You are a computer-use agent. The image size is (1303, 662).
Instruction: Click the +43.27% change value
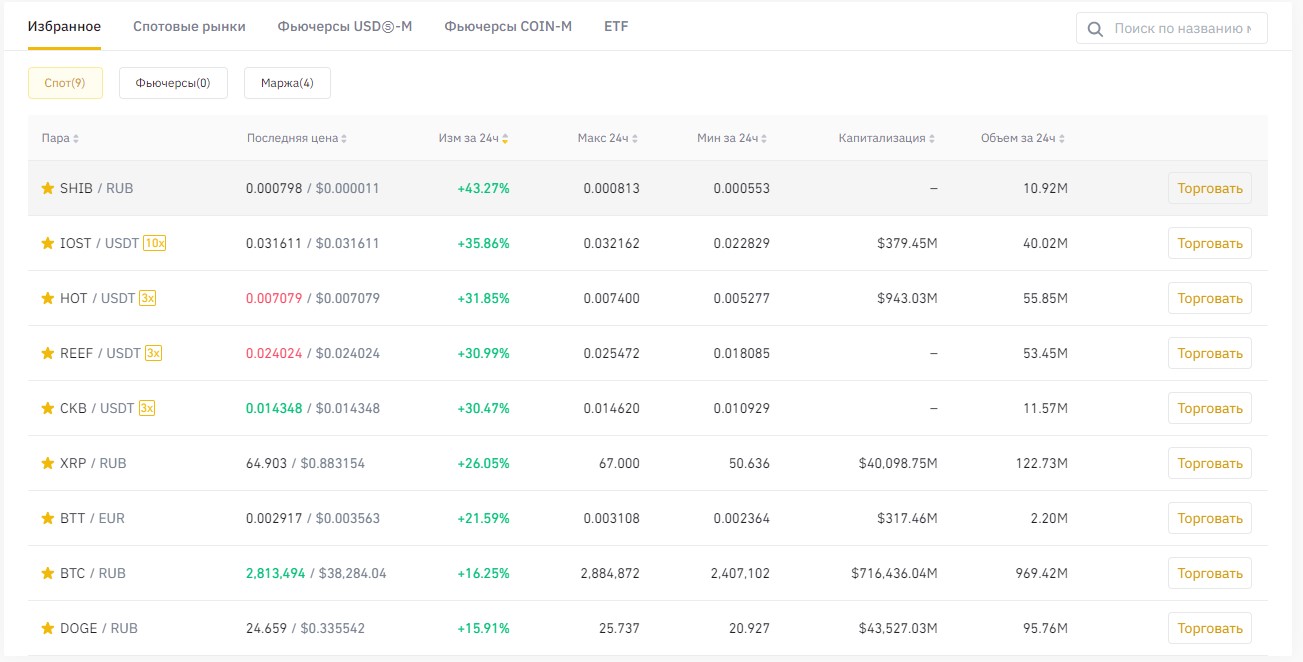pyautogui.click(x=484, y=188)
